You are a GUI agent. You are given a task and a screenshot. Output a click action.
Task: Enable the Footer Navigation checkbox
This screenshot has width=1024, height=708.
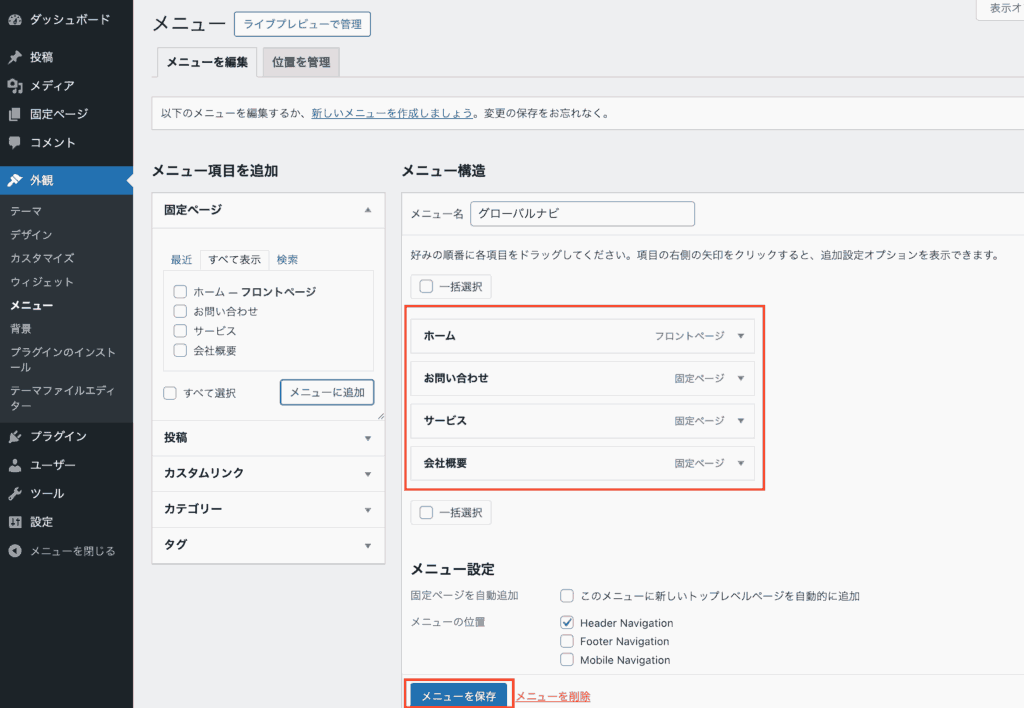coord(567,641)
